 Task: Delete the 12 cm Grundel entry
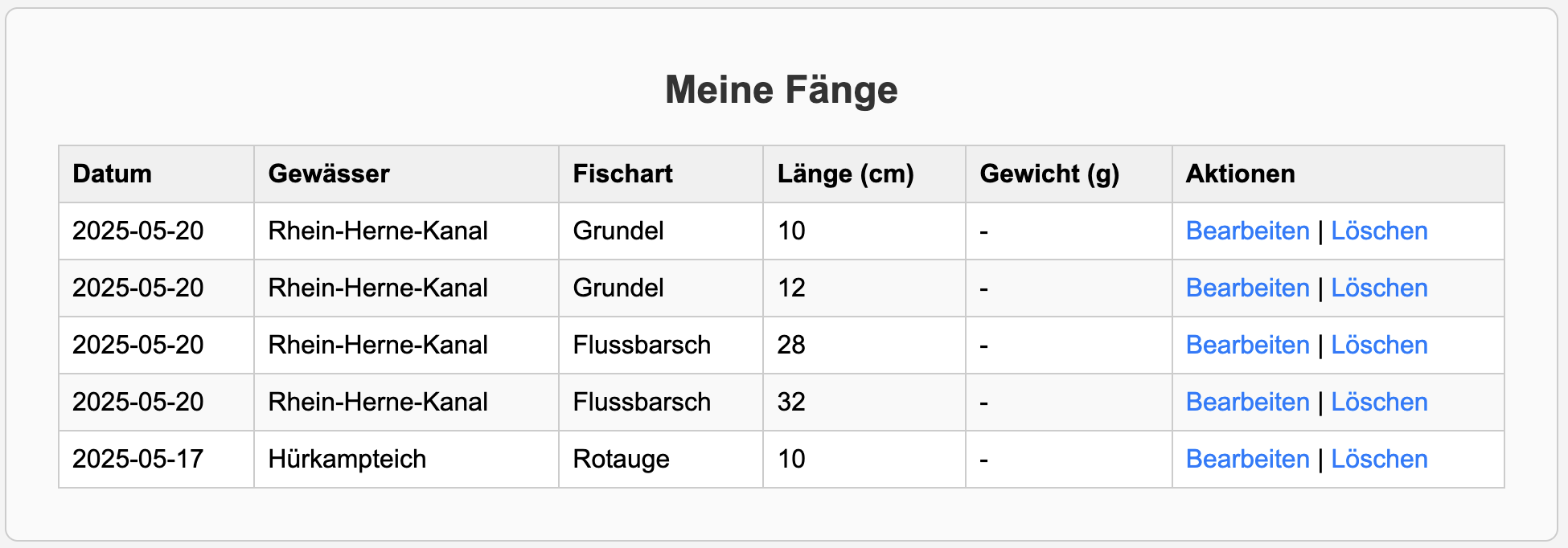click(1379, 288)
